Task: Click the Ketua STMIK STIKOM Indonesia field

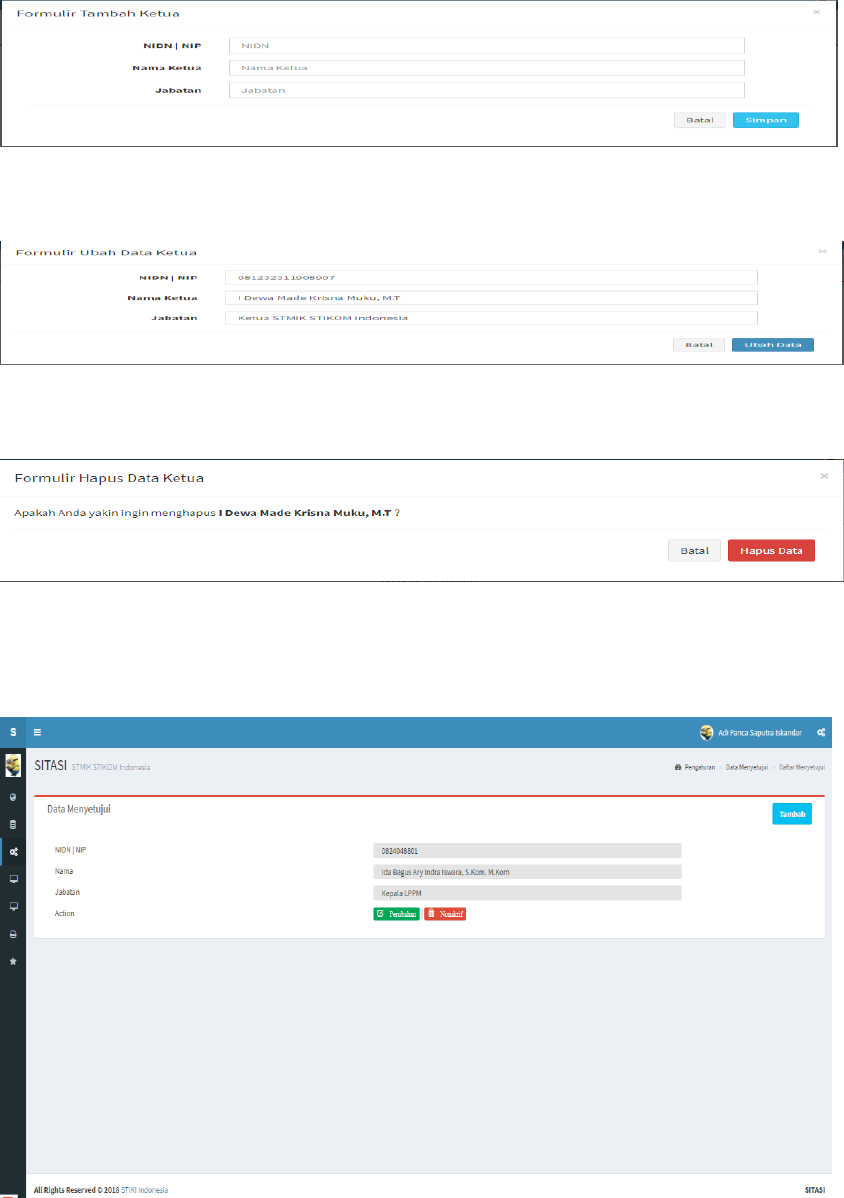Action: [491, 318]
